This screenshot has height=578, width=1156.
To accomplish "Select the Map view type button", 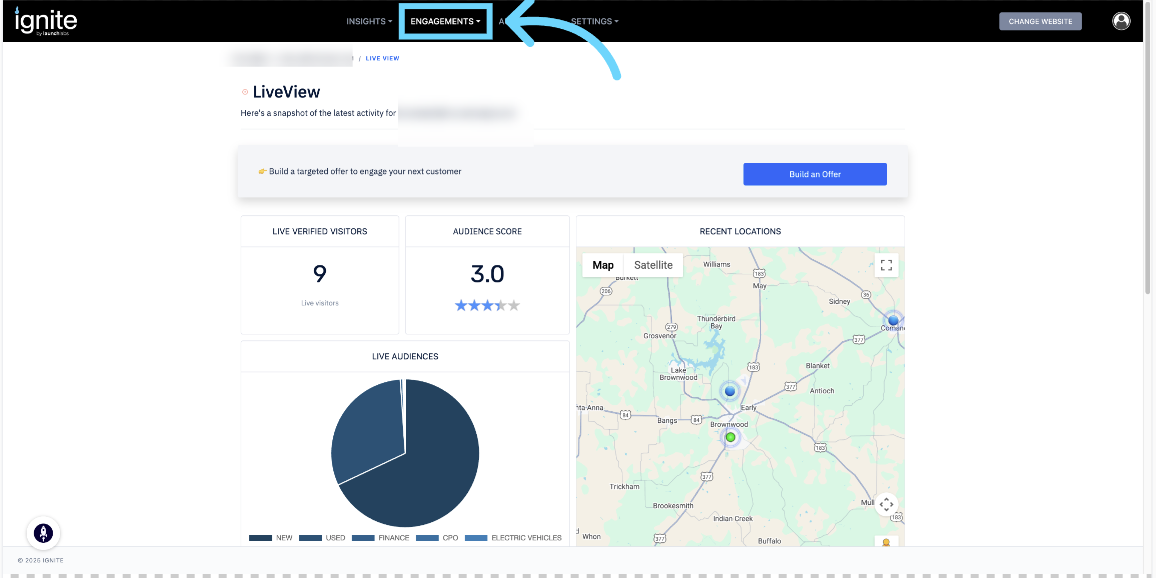I will [603, 265].
